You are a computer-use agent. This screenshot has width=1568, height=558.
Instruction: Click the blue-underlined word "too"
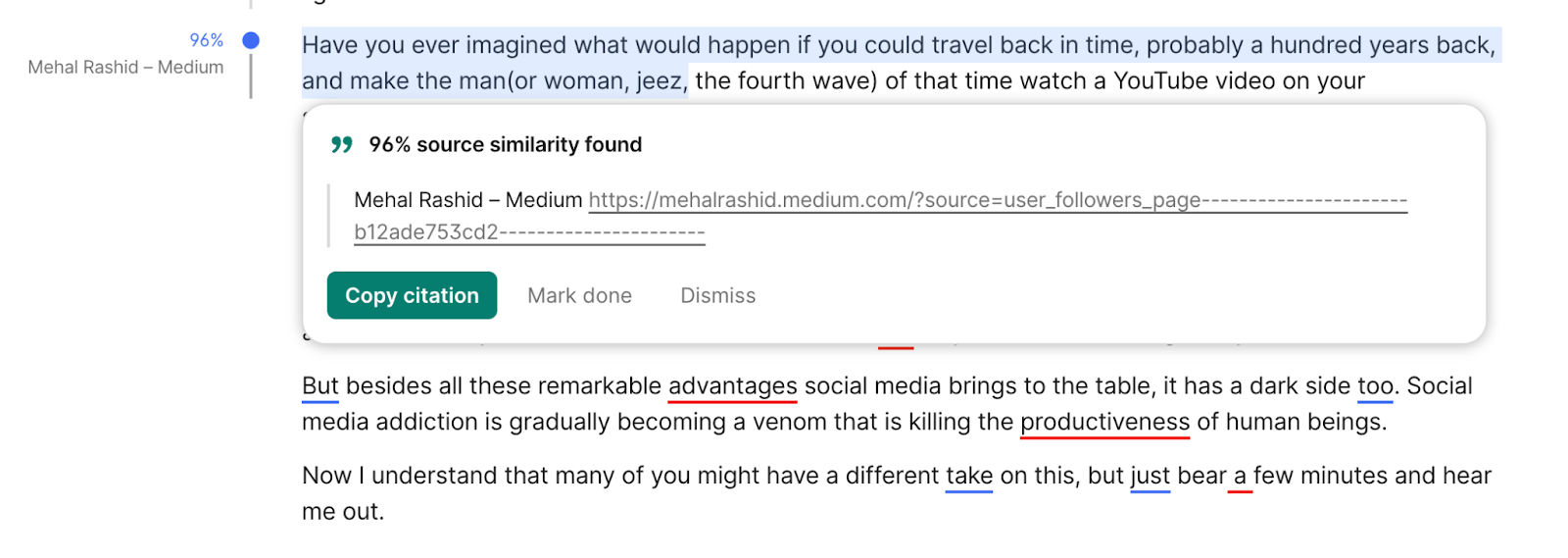coord(1375,385)
